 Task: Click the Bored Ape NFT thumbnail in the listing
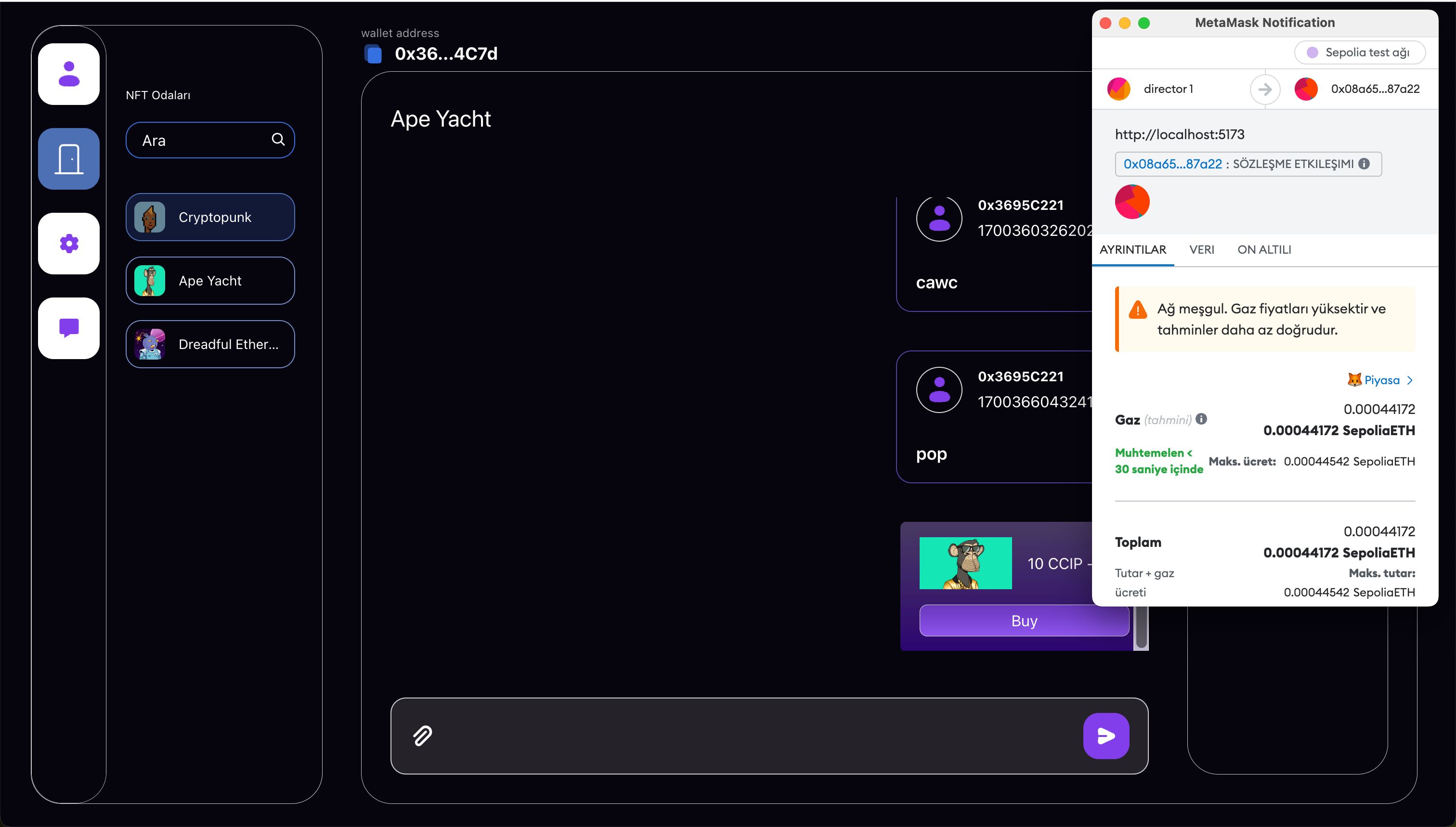(x=966, y=563)
